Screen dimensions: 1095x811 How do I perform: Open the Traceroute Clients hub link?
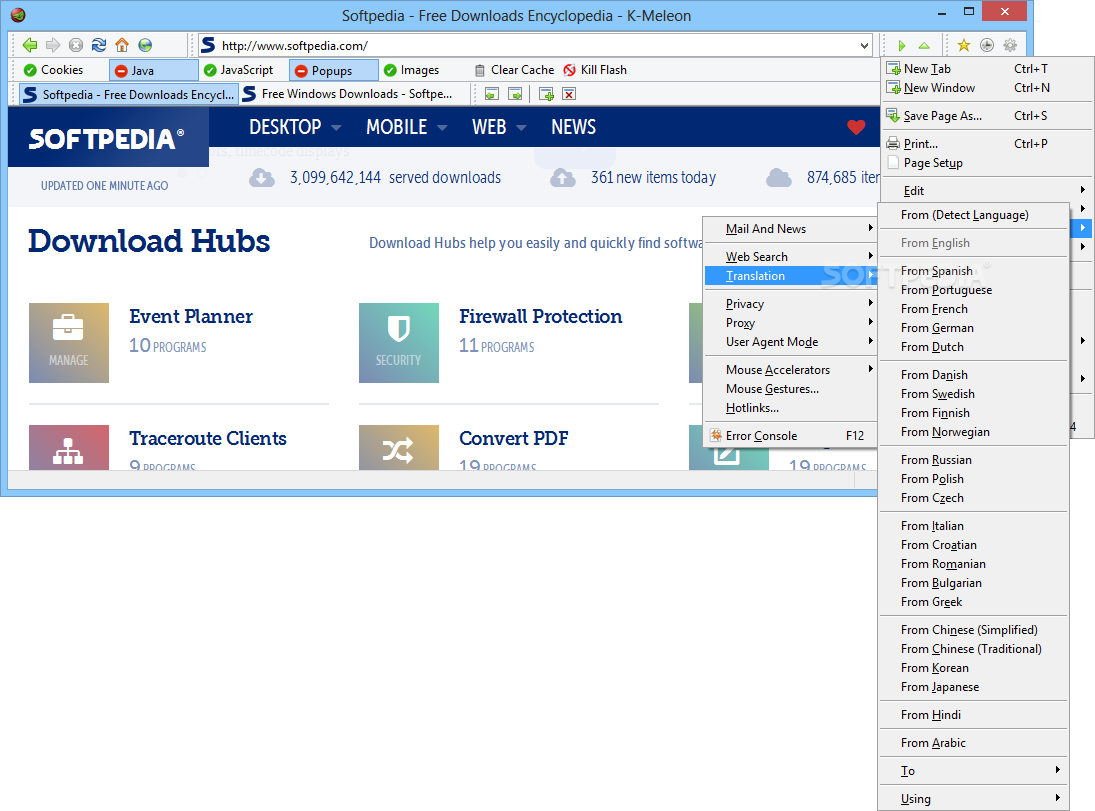[207, 438]
